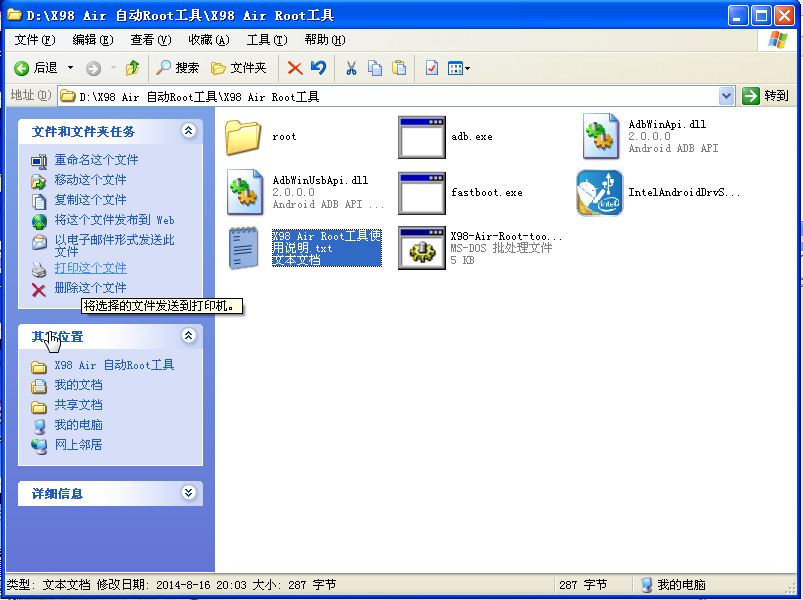Click the Back (后退) toolbar button
Image resolution: width=803 pixels, height=600 pixels.
click(35, 68)
